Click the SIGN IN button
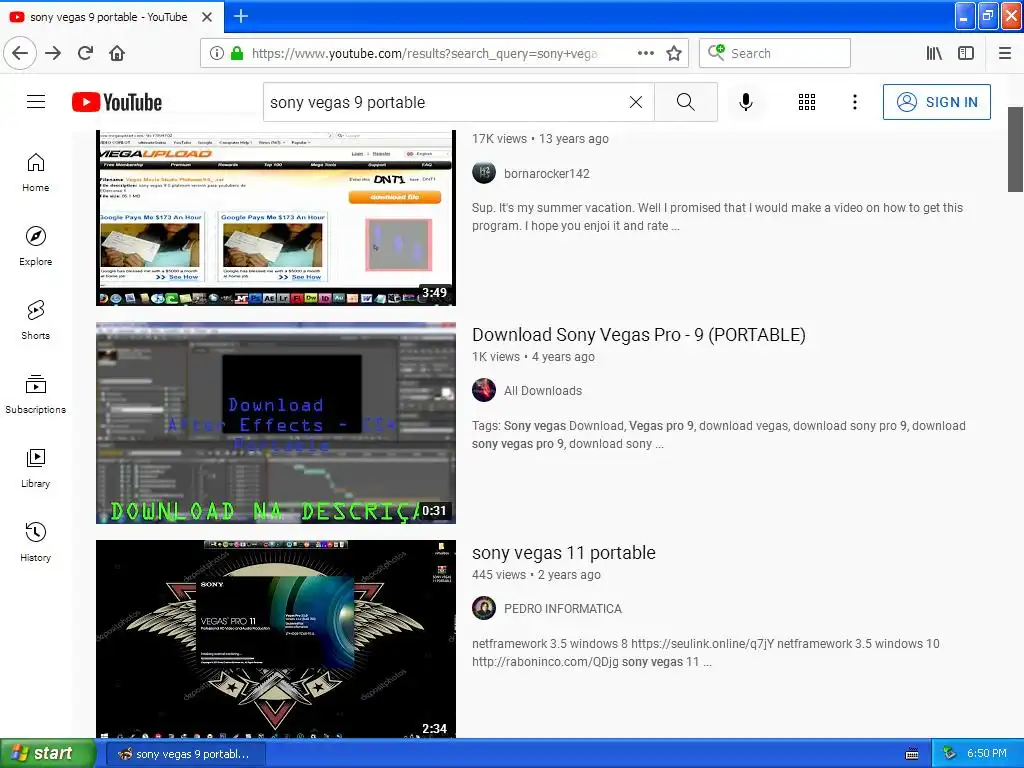This screenshot has height=768, width=1024. pyautogui.click(x=936, y=102)
